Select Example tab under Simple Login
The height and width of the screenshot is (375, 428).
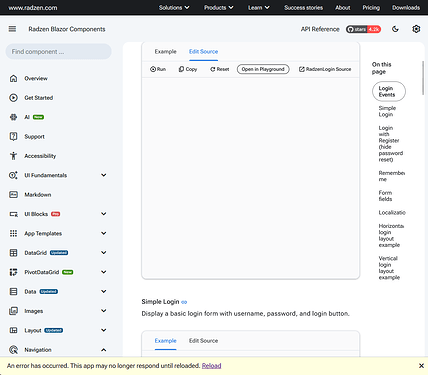click(165, 341)
